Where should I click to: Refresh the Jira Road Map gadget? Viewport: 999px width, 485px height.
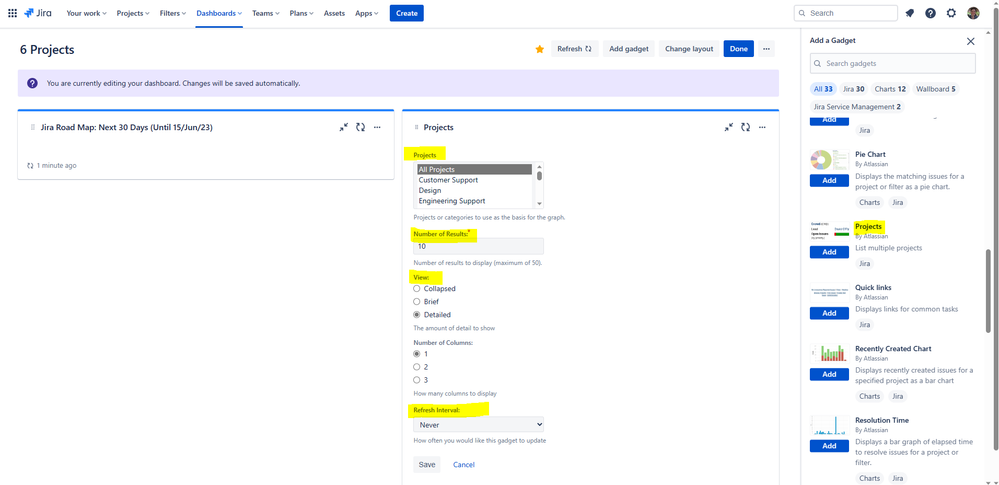360,127
